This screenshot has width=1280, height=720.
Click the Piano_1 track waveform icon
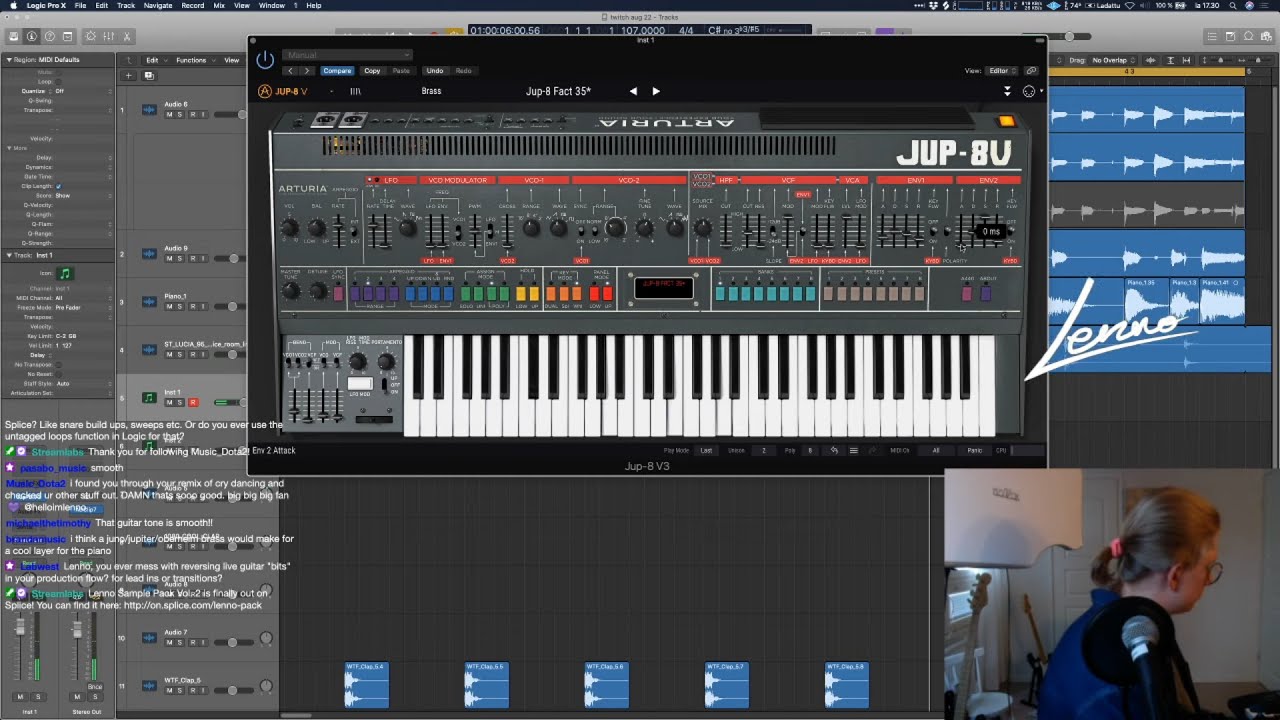149,301
